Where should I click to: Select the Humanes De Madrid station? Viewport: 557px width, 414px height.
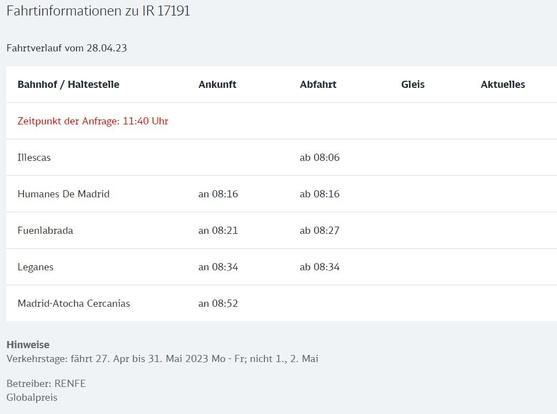64,194
